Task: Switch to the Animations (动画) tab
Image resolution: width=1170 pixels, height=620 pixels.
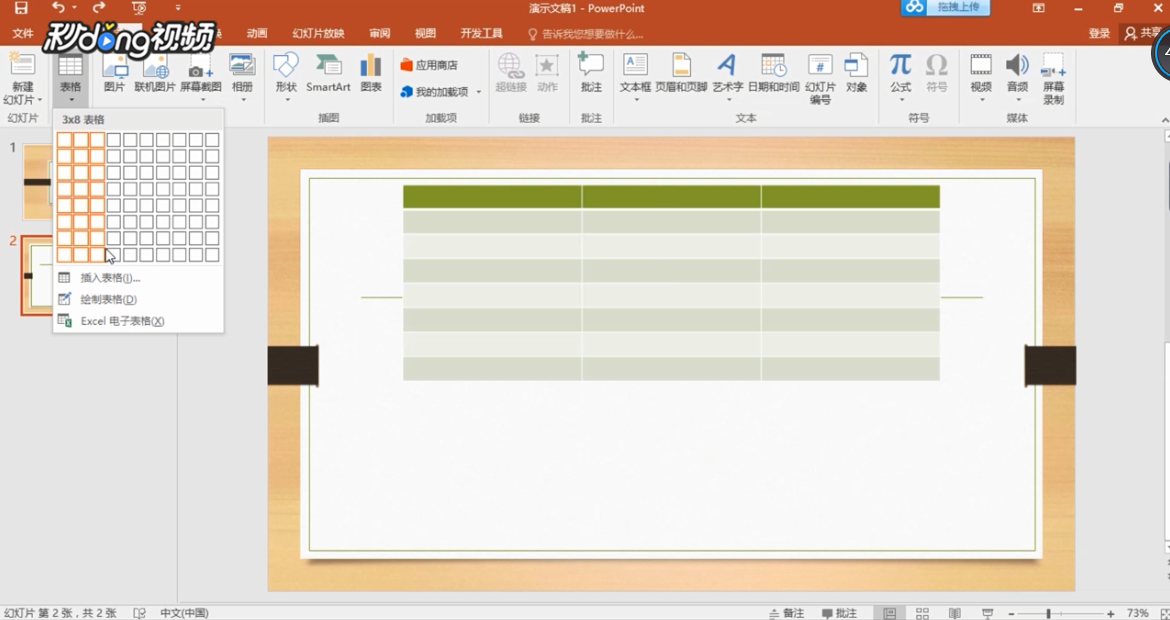Action: 257,34
